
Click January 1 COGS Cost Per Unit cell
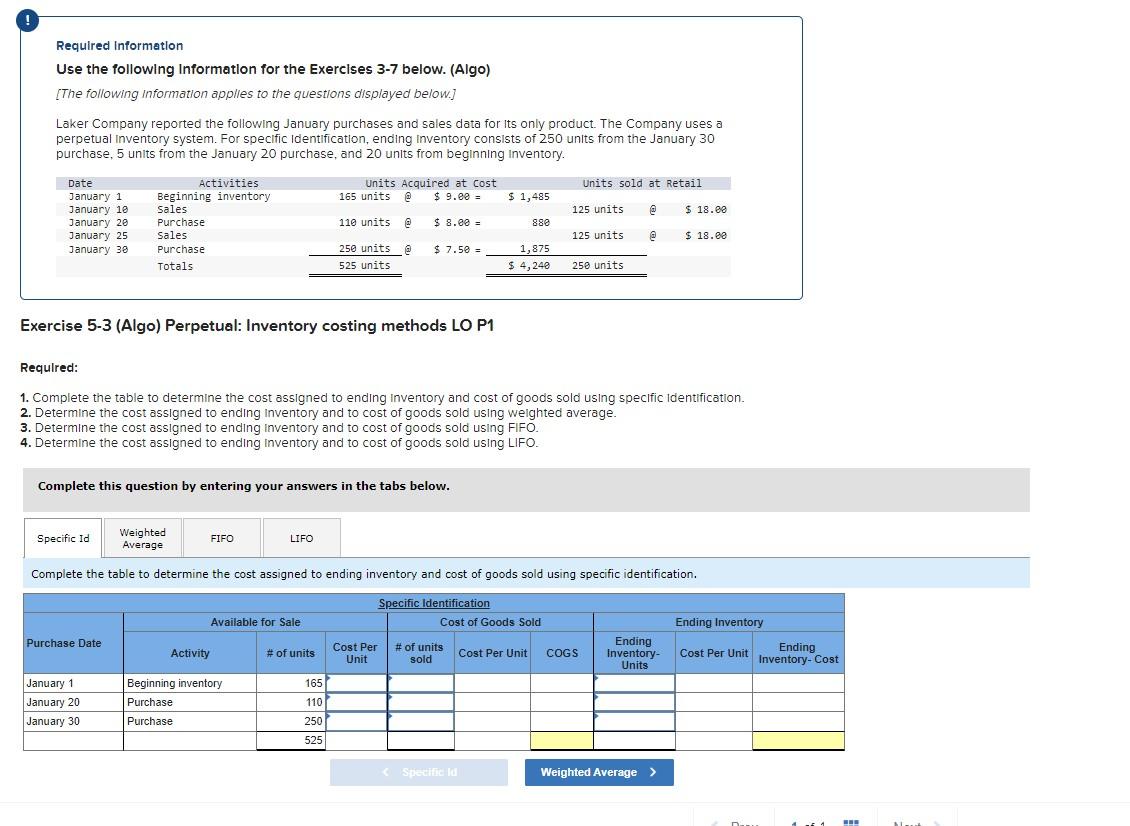pos(492,683)
